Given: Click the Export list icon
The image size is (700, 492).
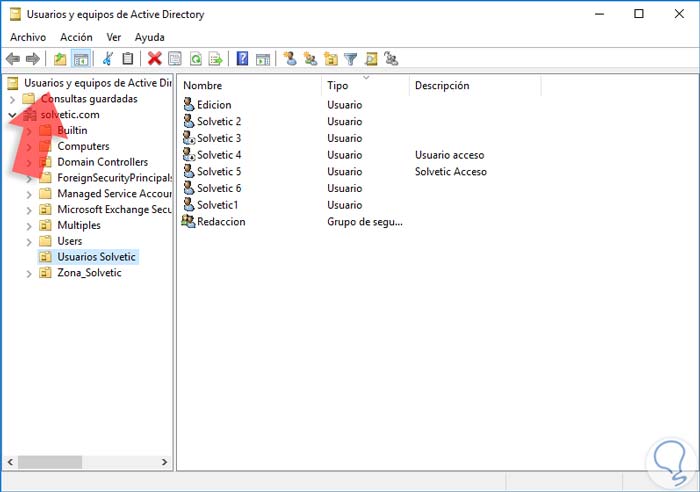Looking at the screenshot, I should click(x=216, y=58).
